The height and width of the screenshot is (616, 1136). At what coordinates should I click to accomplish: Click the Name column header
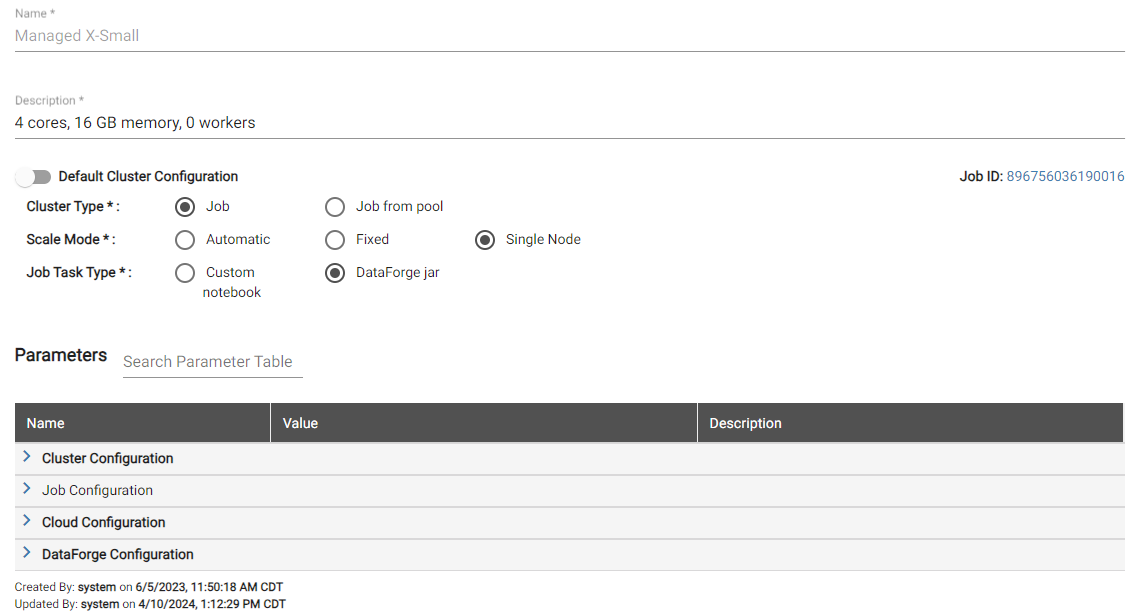(46, 423)
